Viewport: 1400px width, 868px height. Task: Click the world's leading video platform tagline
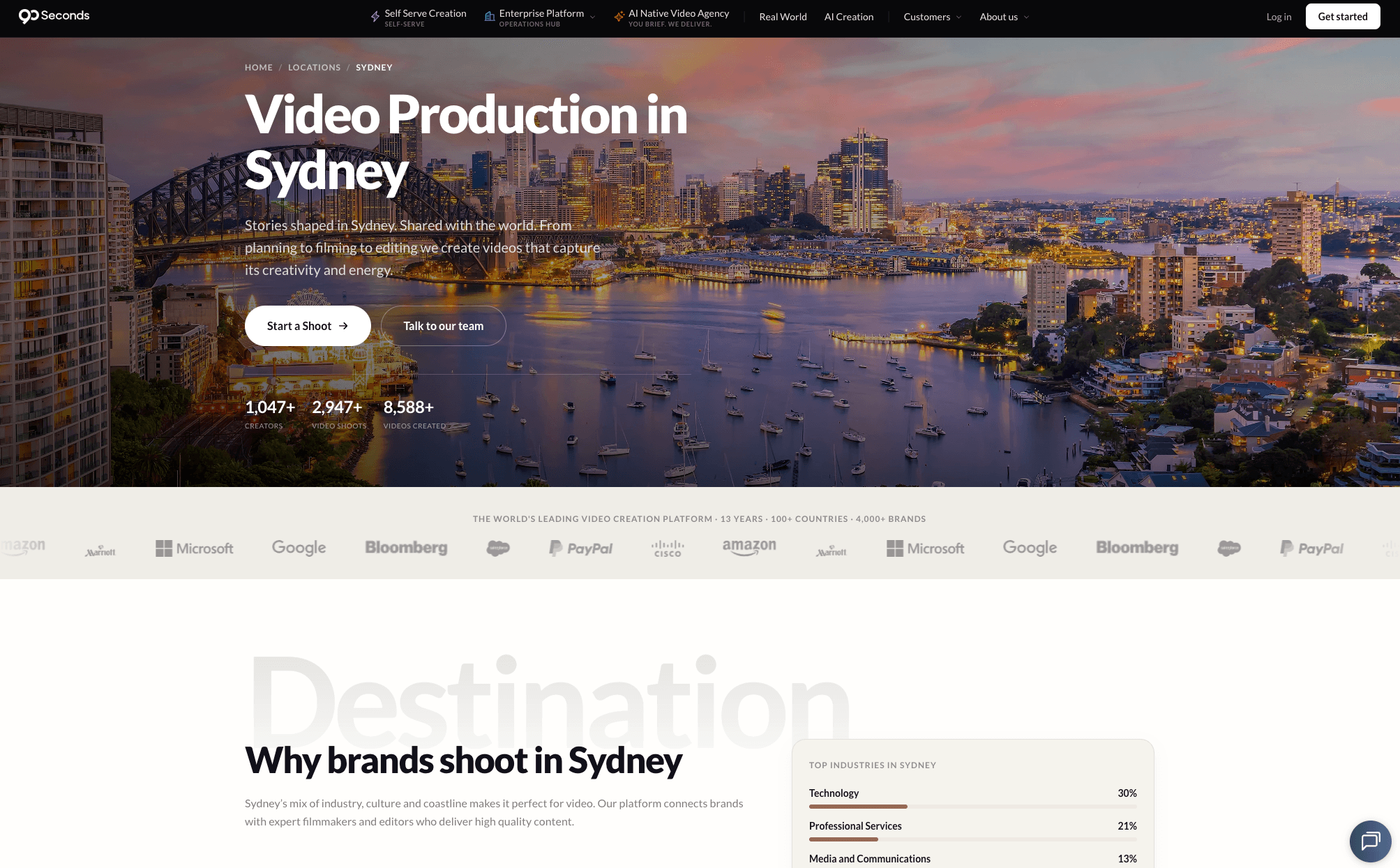coord(699,519)
